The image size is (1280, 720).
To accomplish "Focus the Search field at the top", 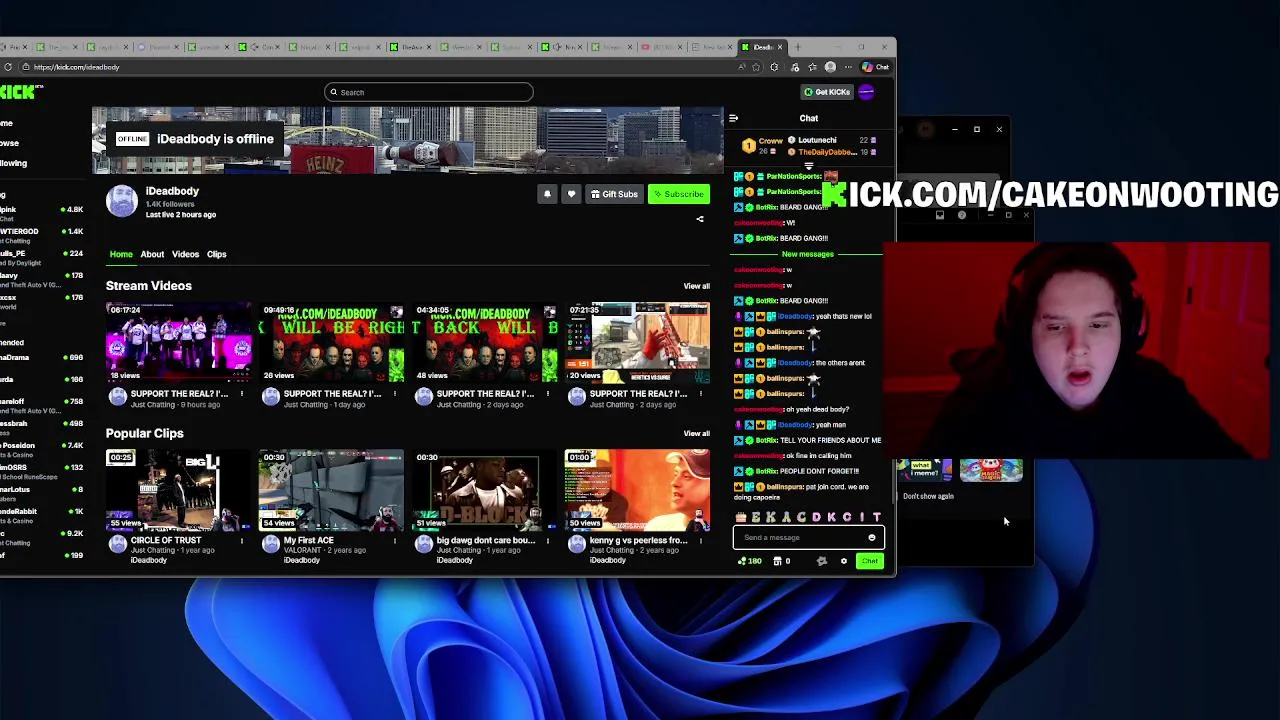I will pos(428,92).
